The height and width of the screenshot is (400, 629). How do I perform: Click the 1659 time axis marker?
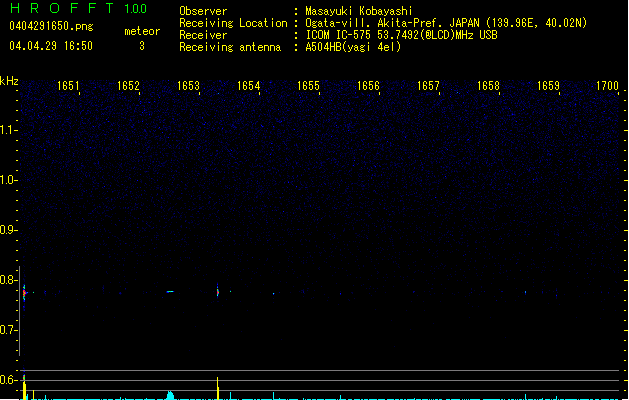coord(548,86)
